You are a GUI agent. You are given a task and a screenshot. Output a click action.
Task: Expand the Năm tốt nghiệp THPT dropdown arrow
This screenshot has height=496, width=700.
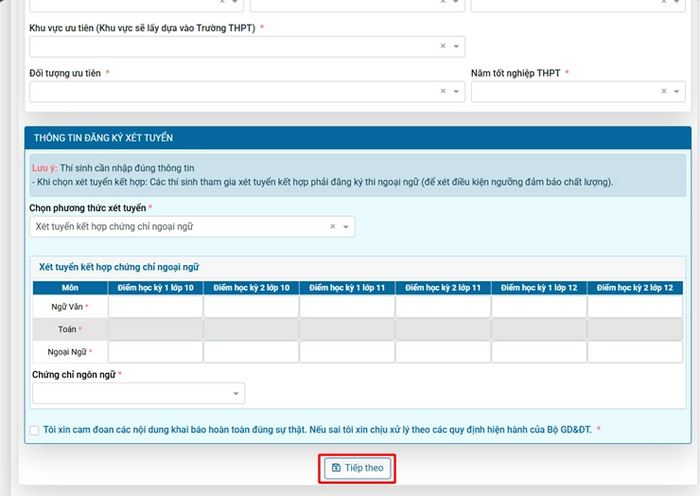point(677,91)
